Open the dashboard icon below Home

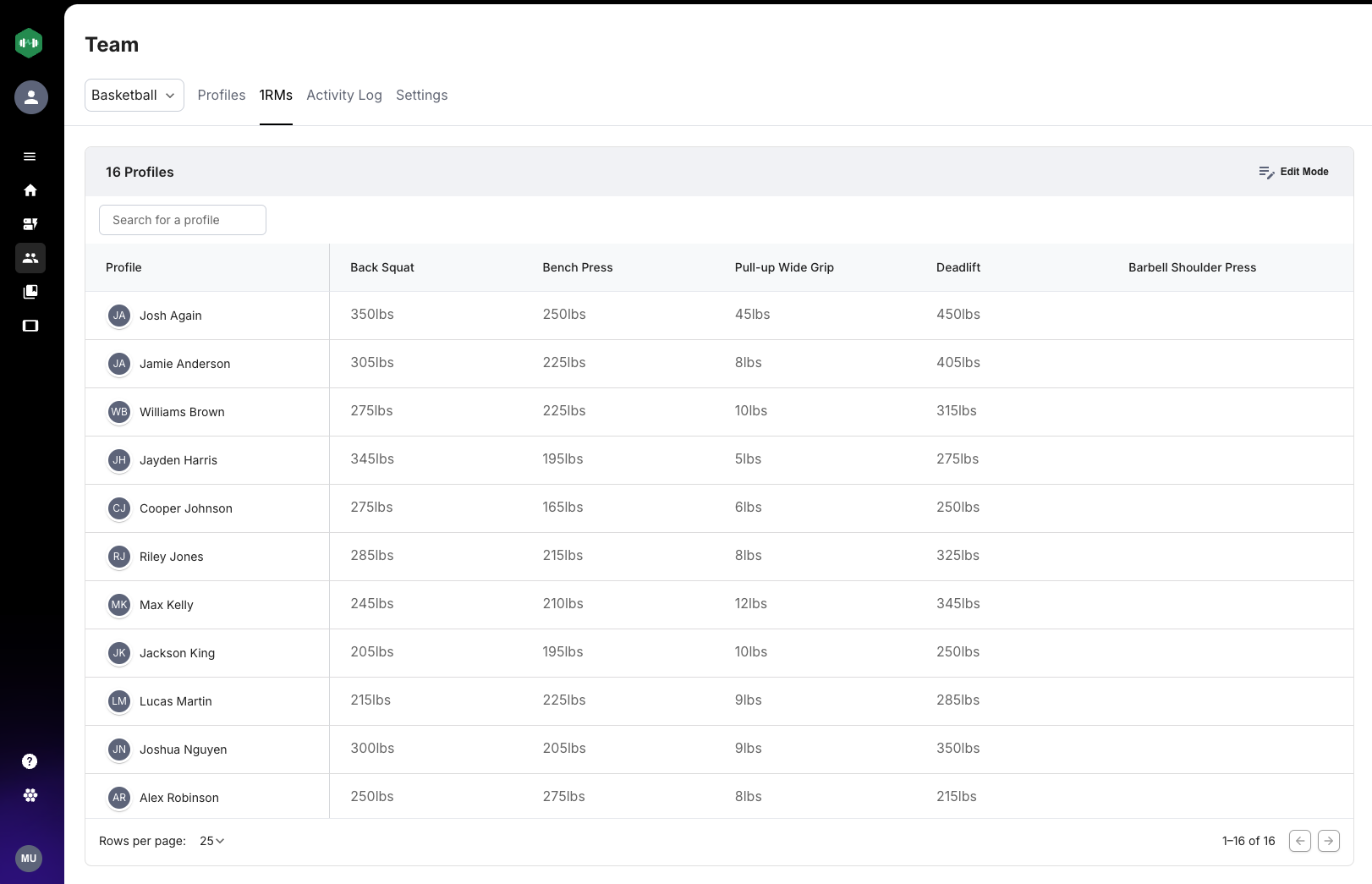click(30, 224)
